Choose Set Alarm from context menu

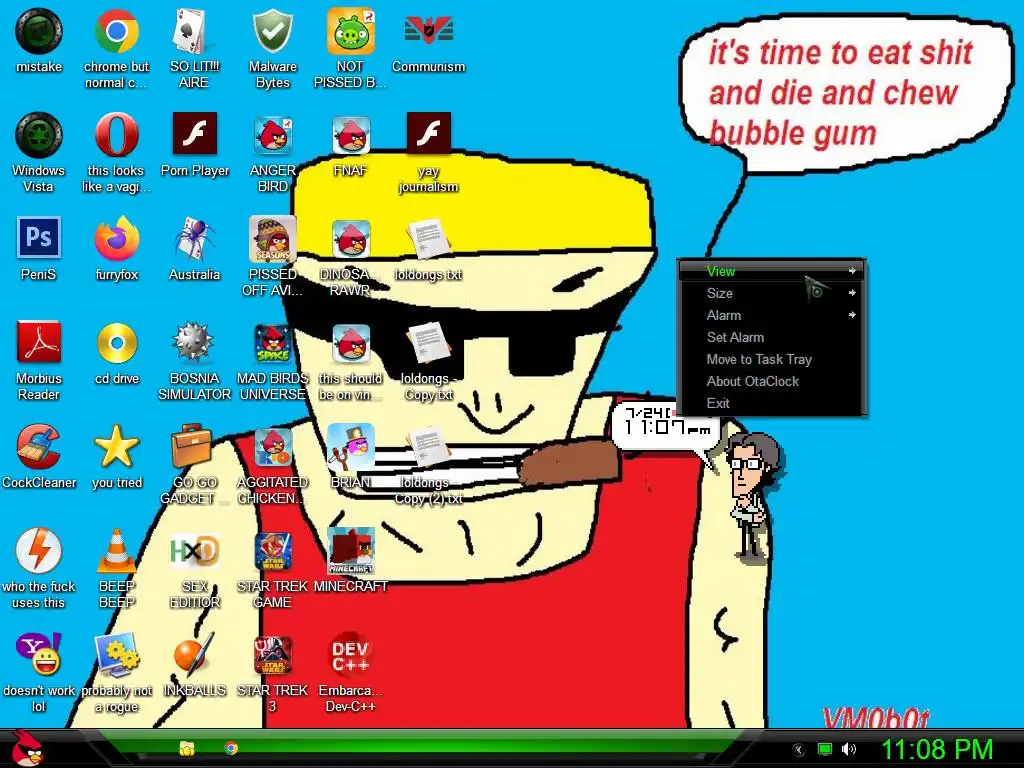point(772,337)
